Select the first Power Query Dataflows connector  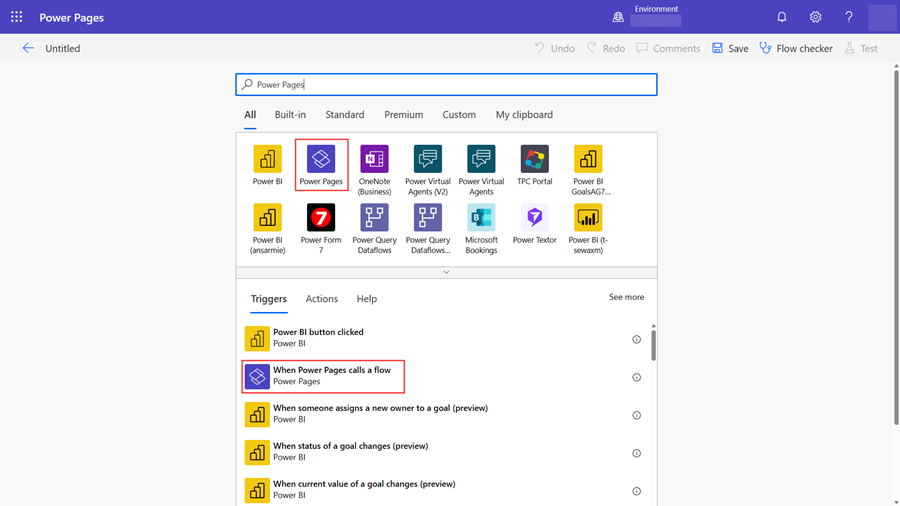click(x=374, y=229)
